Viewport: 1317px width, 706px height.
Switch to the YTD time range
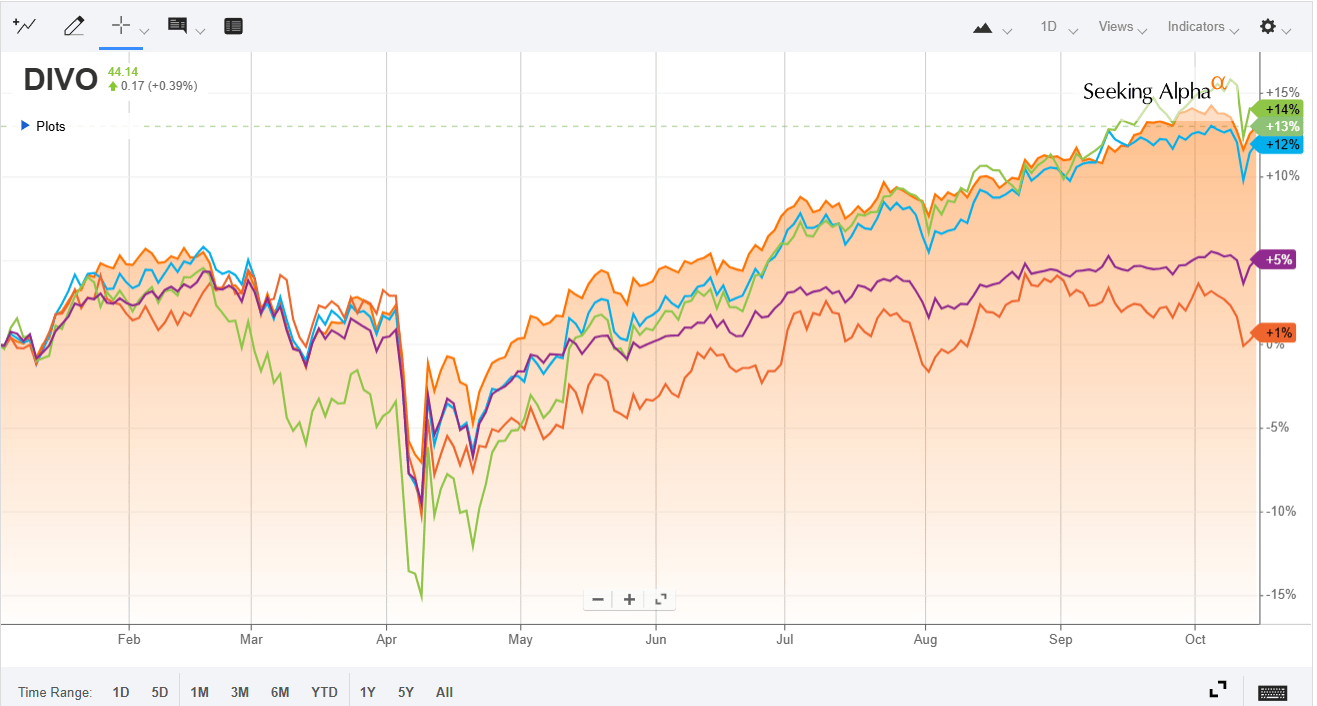(324, 691)
